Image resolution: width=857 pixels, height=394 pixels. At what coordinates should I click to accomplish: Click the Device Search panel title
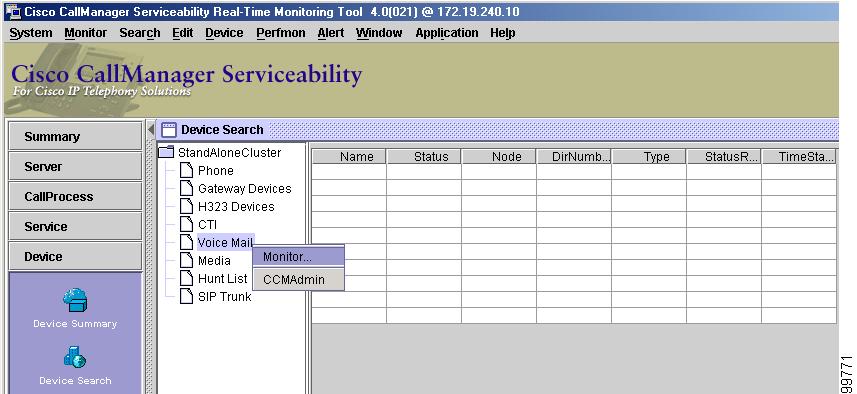(x=222, y=130)
